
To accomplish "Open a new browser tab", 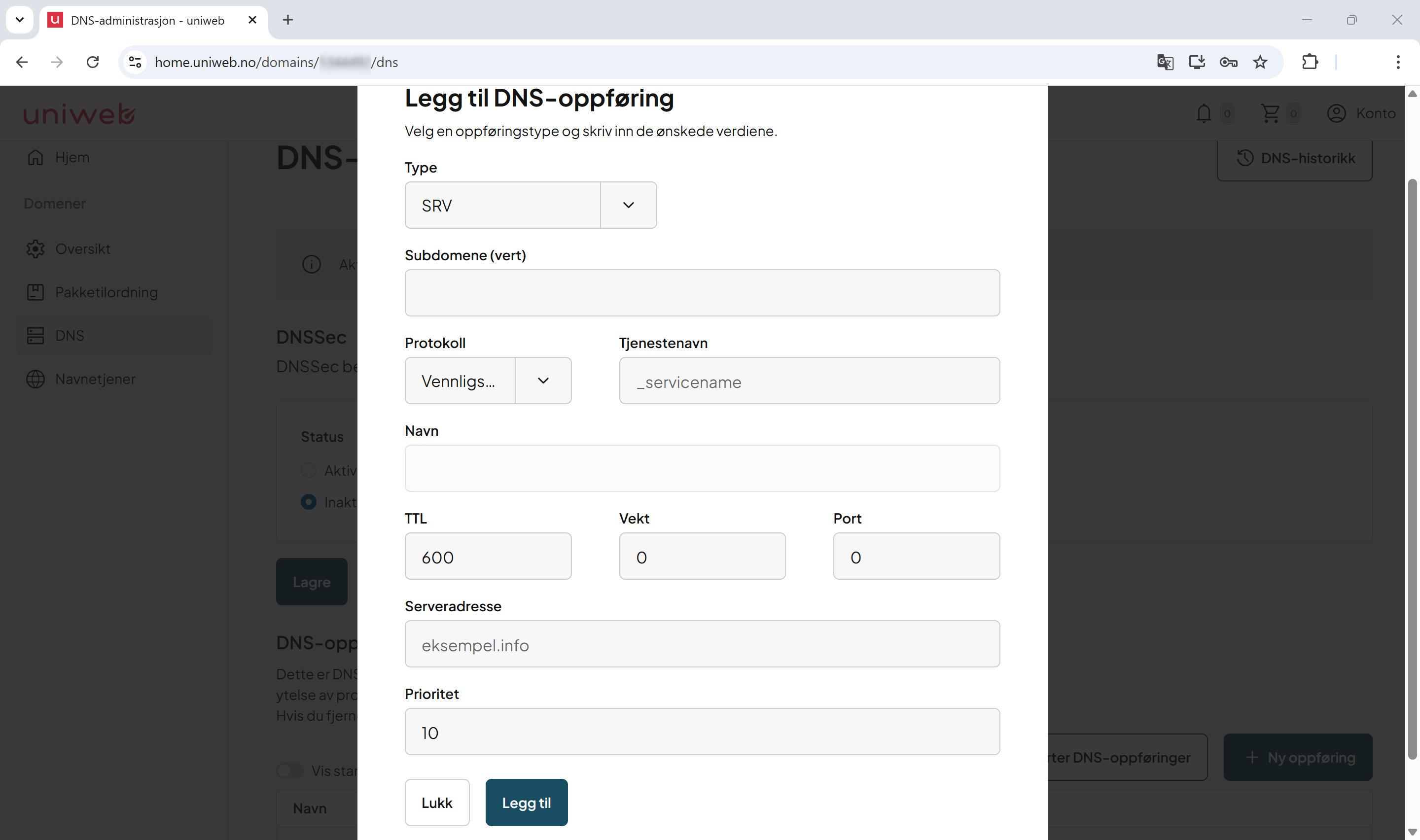I will [287, 20].
